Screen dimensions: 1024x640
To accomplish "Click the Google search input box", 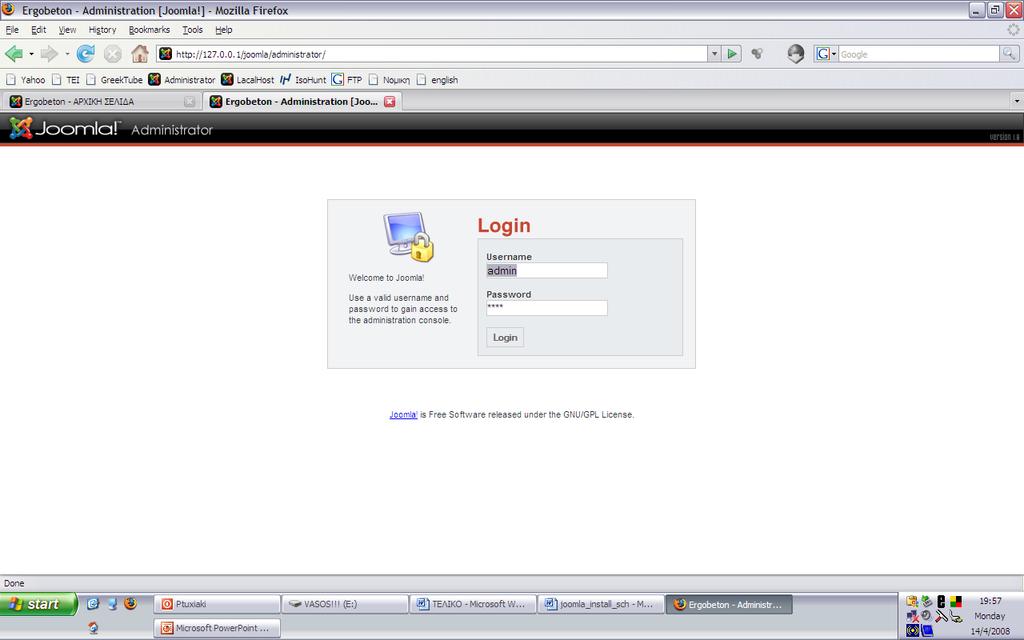I will (x=919, y=54).
